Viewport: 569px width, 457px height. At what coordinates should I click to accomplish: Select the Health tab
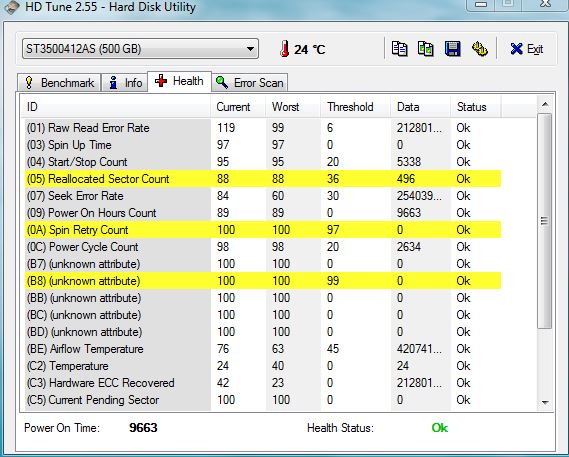point(179,81)
